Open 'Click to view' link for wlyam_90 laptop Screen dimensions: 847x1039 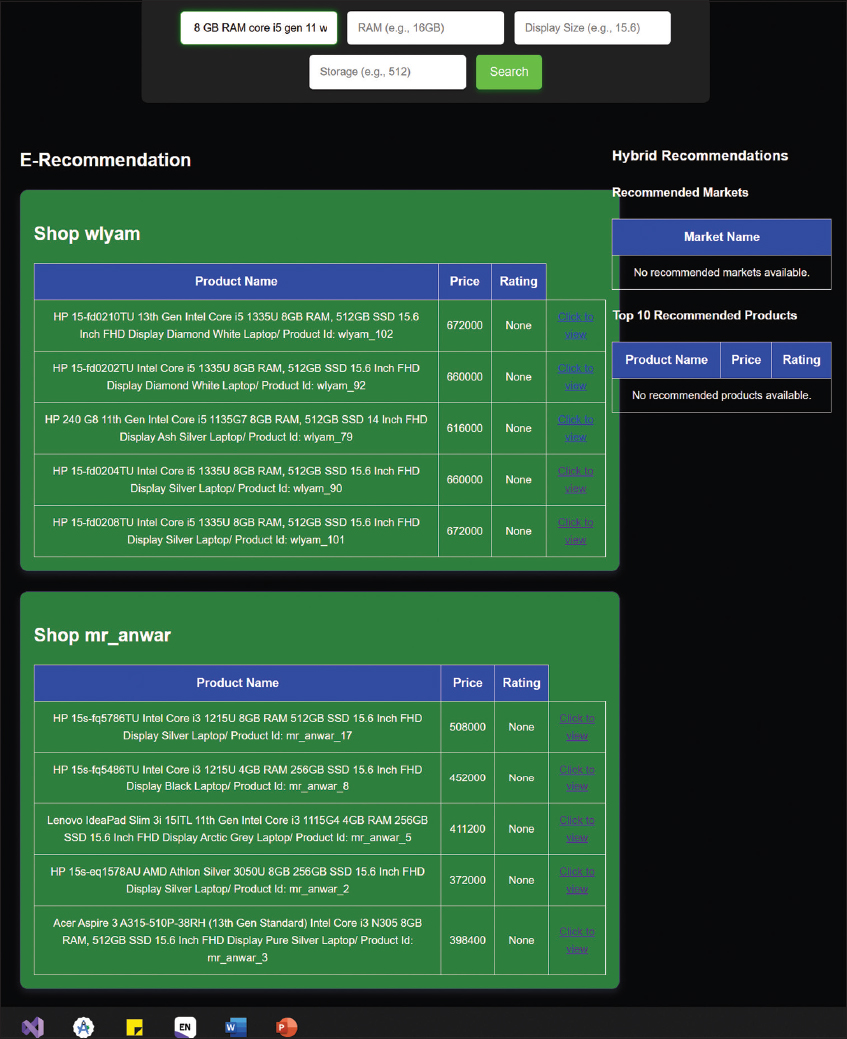[x=575, y=480]
